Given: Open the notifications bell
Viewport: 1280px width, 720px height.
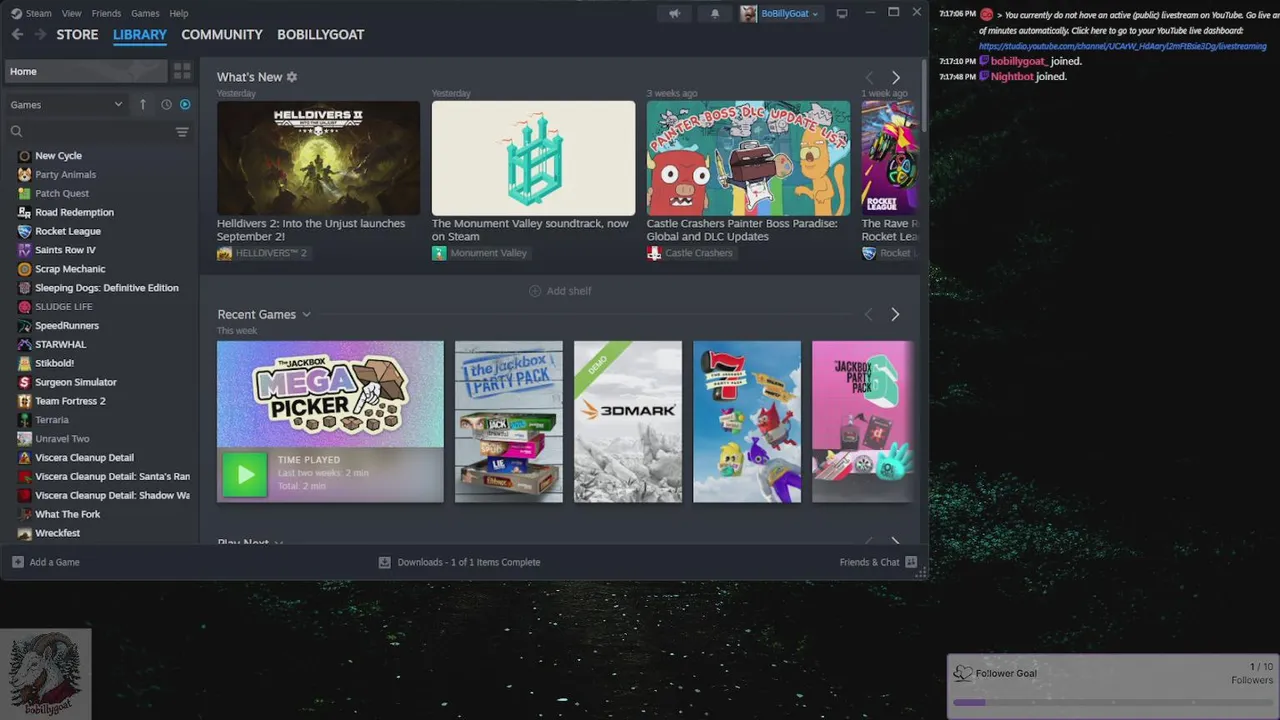Looking at the screenshot, I should [x=714, y=13].
